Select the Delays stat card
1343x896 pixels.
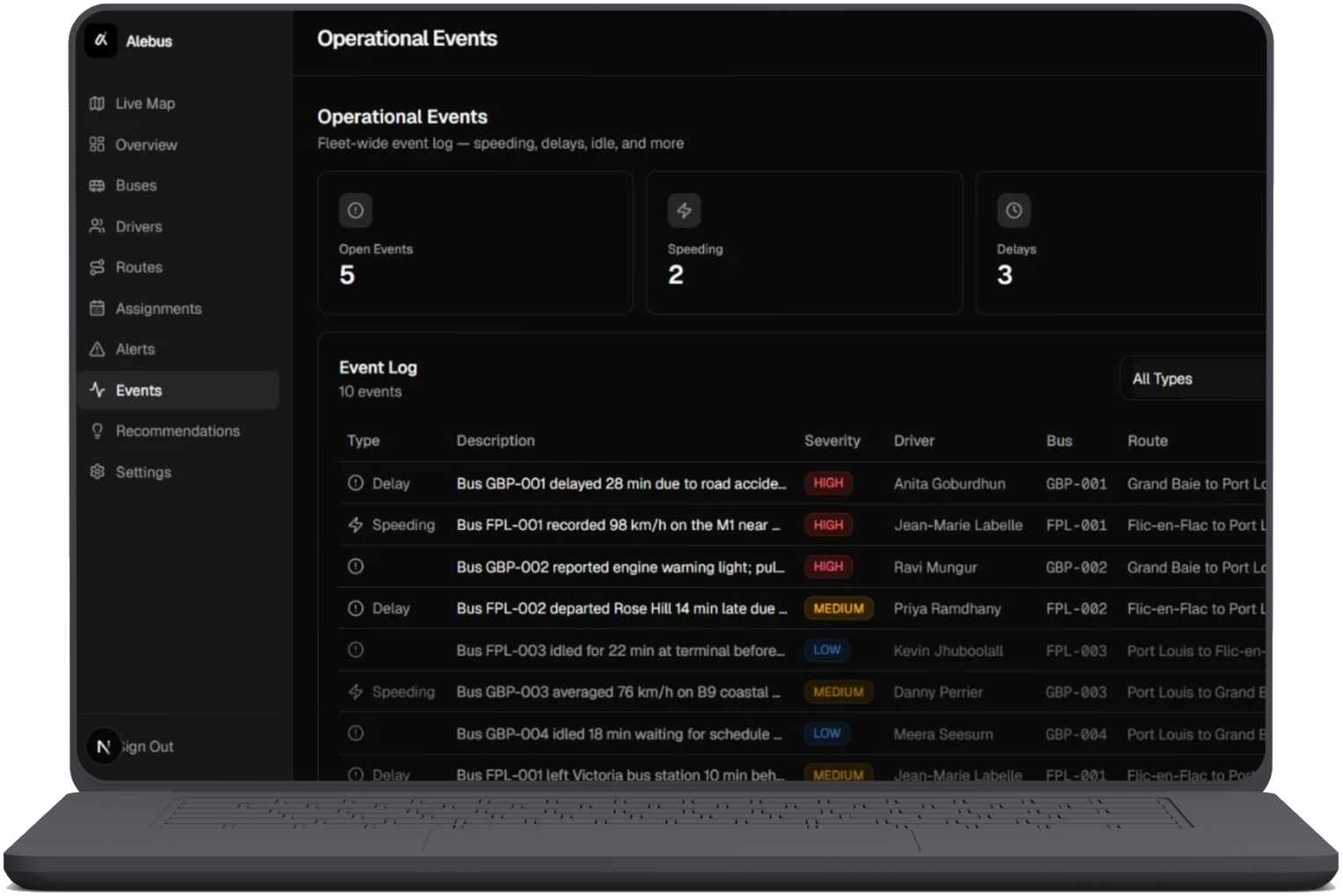point(1121,243)
